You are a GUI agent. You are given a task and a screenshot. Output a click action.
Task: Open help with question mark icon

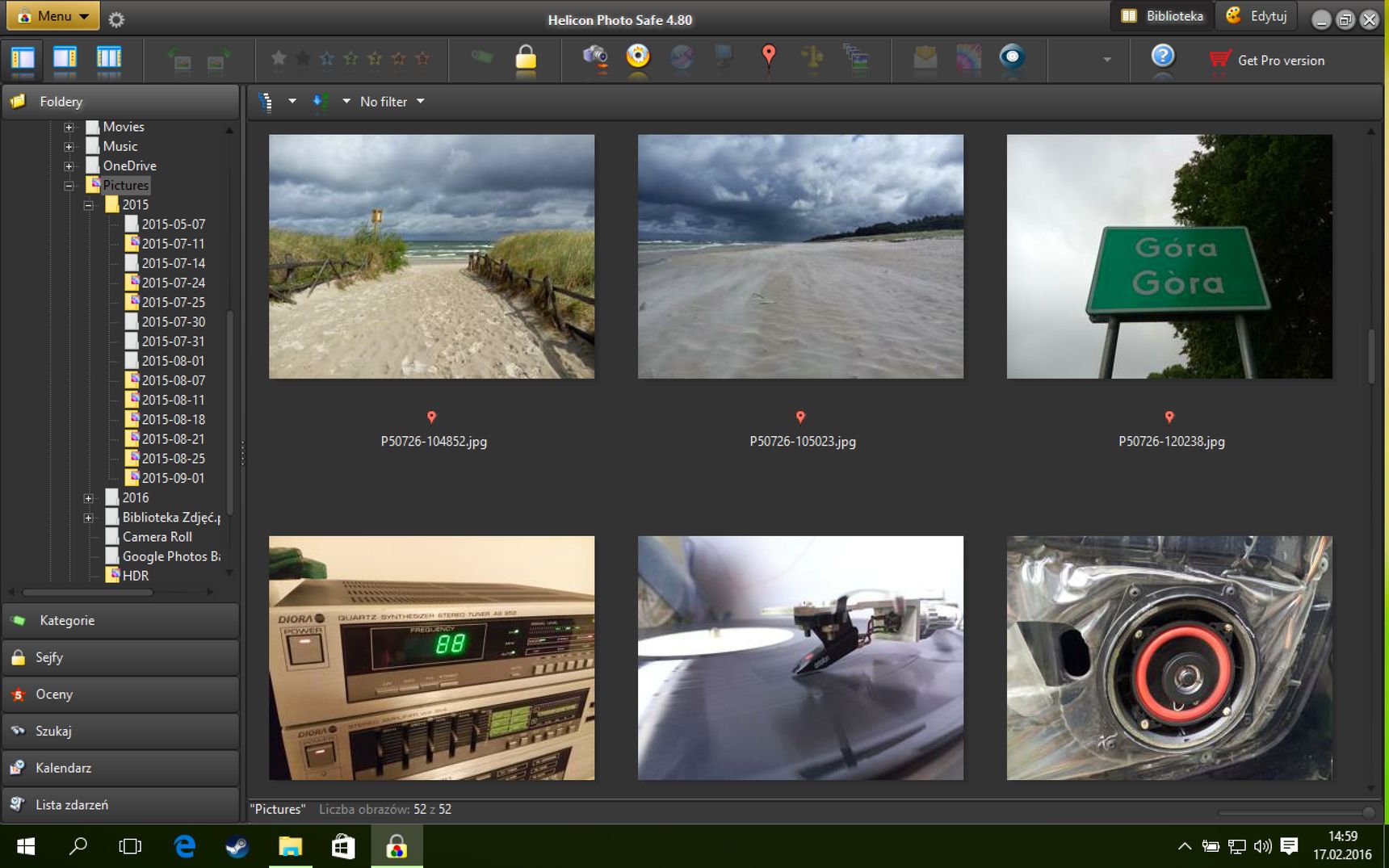[x=1162, y=57]
